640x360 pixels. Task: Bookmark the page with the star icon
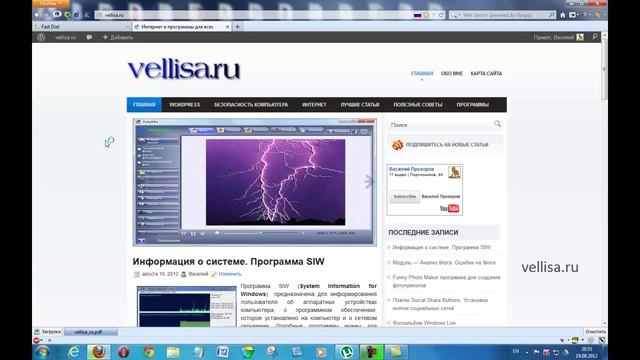427,15
